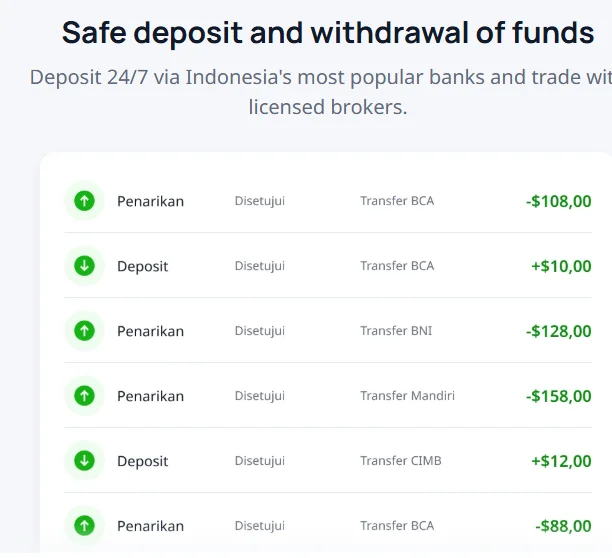Click the up-arrow icon beside the -$108,00 withdrawal

[x=84, y=201]
